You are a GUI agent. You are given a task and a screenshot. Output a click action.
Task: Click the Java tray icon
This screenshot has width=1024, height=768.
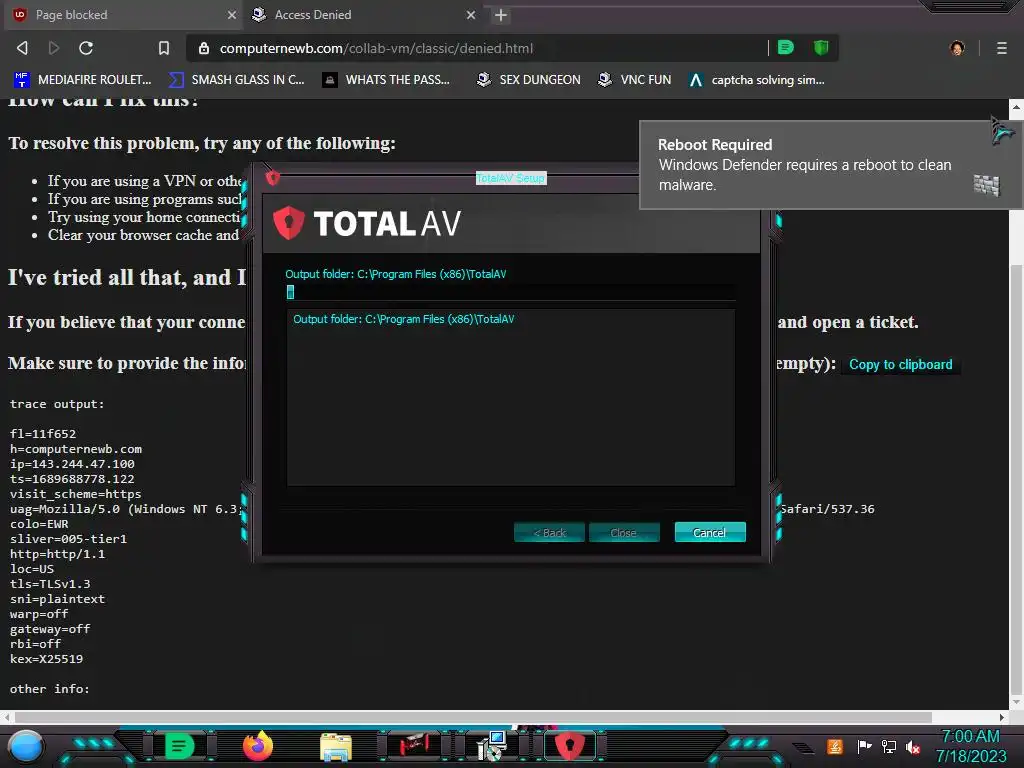pyautogui.click(x=834, y=746)
